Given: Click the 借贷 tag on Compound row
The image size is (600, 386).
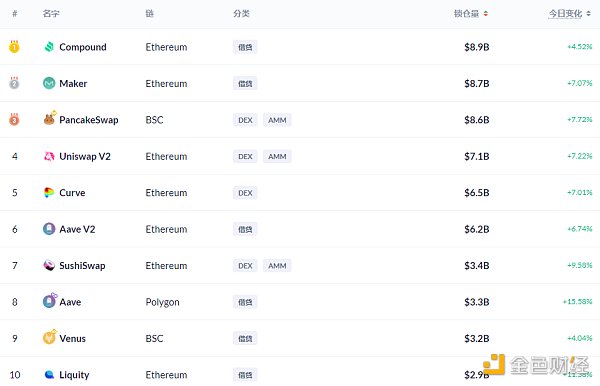Looking at the screenshot, I should tap(245, 47).
